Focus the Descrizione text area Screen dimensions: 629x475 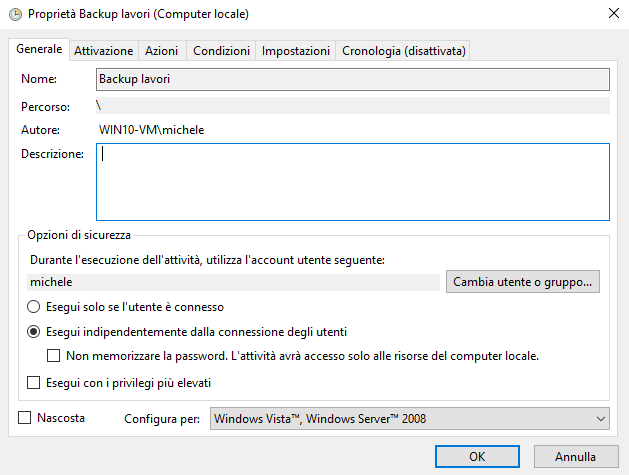tap(352, 181)
